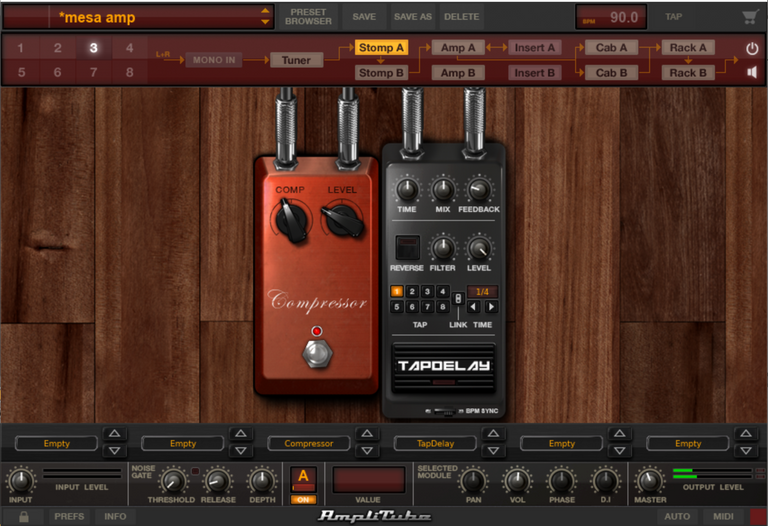Click the lock icon in the bottom bar

tap(23, 516)
